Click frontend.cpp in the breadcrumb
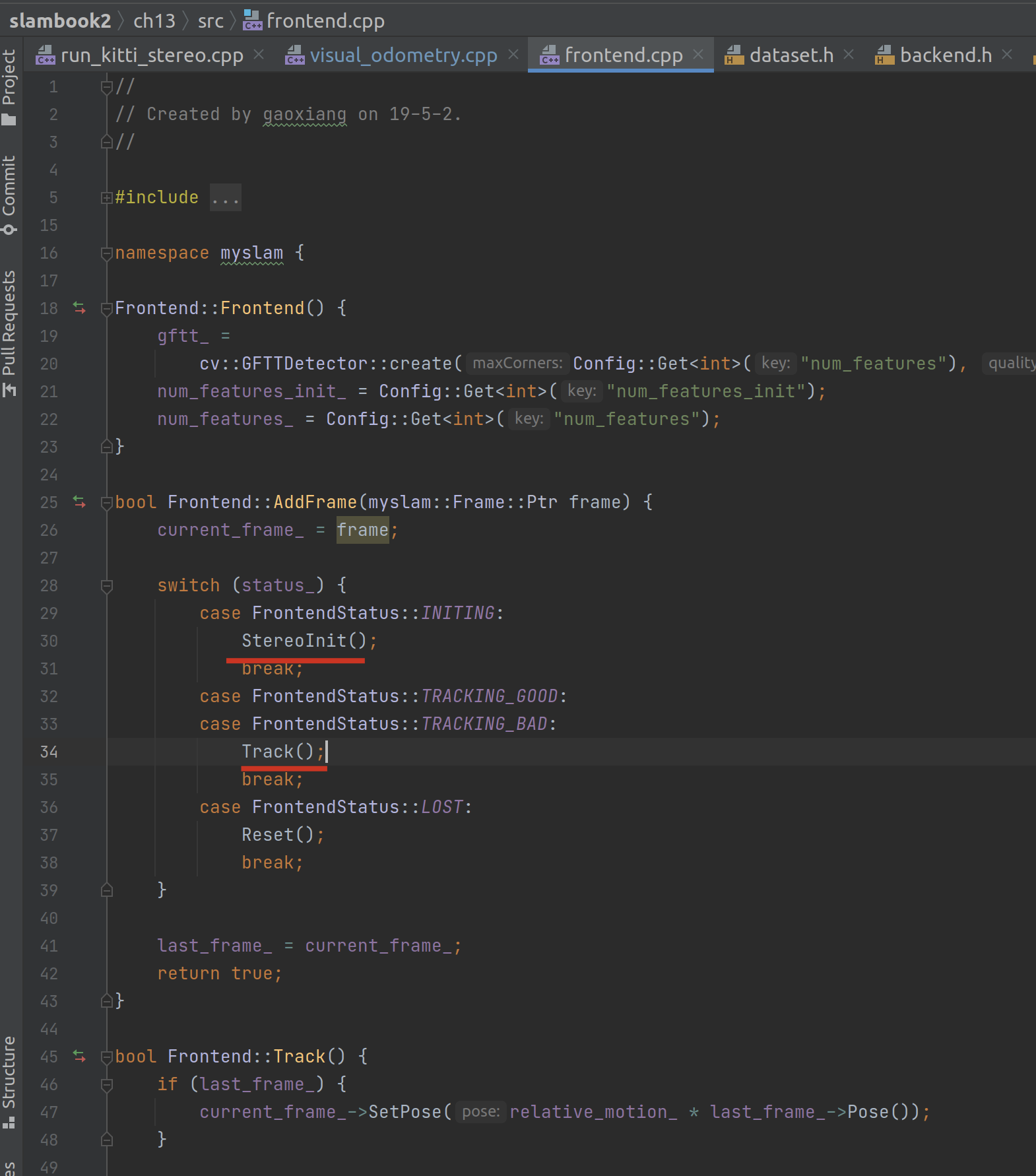This screenshot has width=1036, height=1176. 314,21
